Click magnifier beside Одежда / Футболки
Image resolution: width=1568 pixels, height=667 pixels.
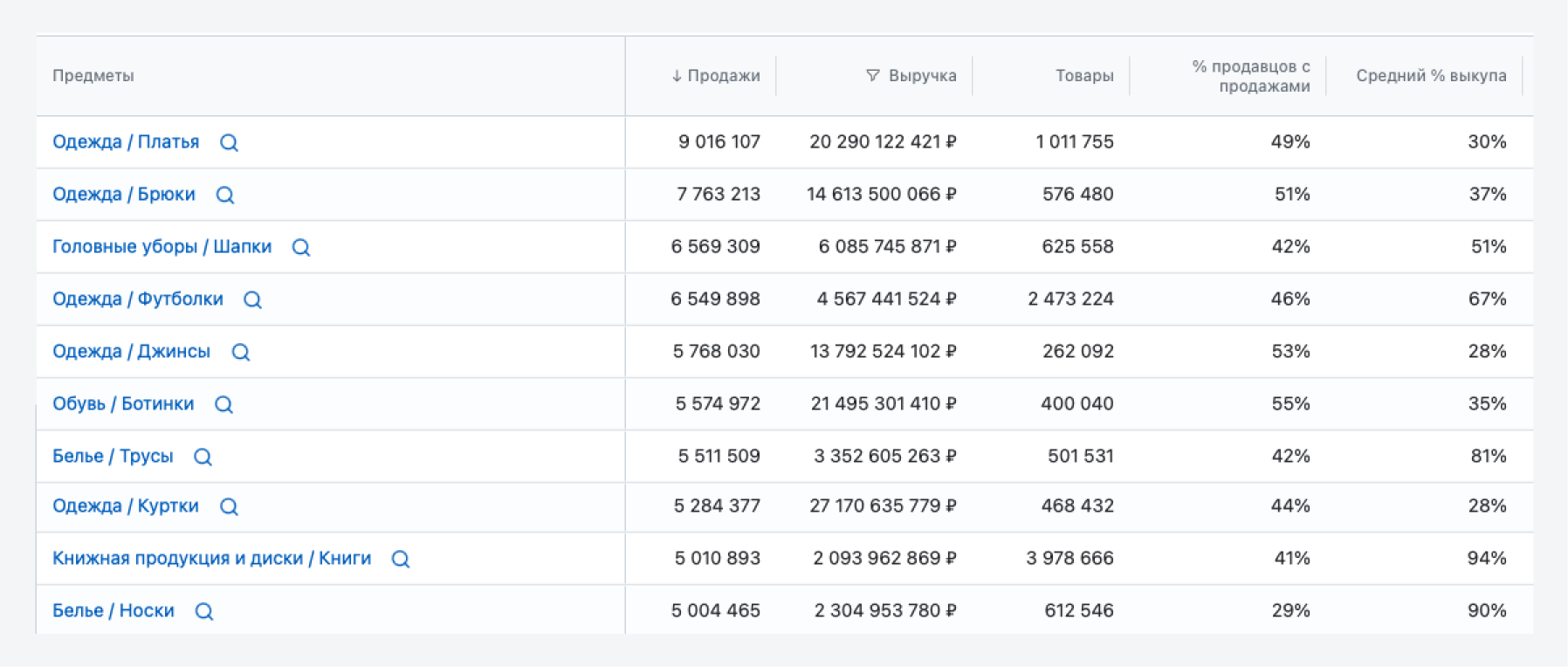[252, 299]
